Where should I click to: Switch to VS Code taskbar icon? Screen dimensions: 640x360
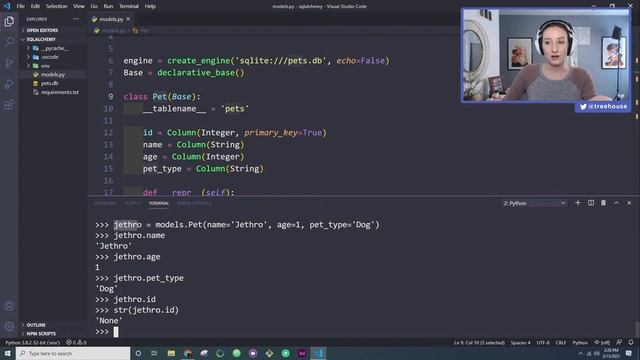(318, 353)
